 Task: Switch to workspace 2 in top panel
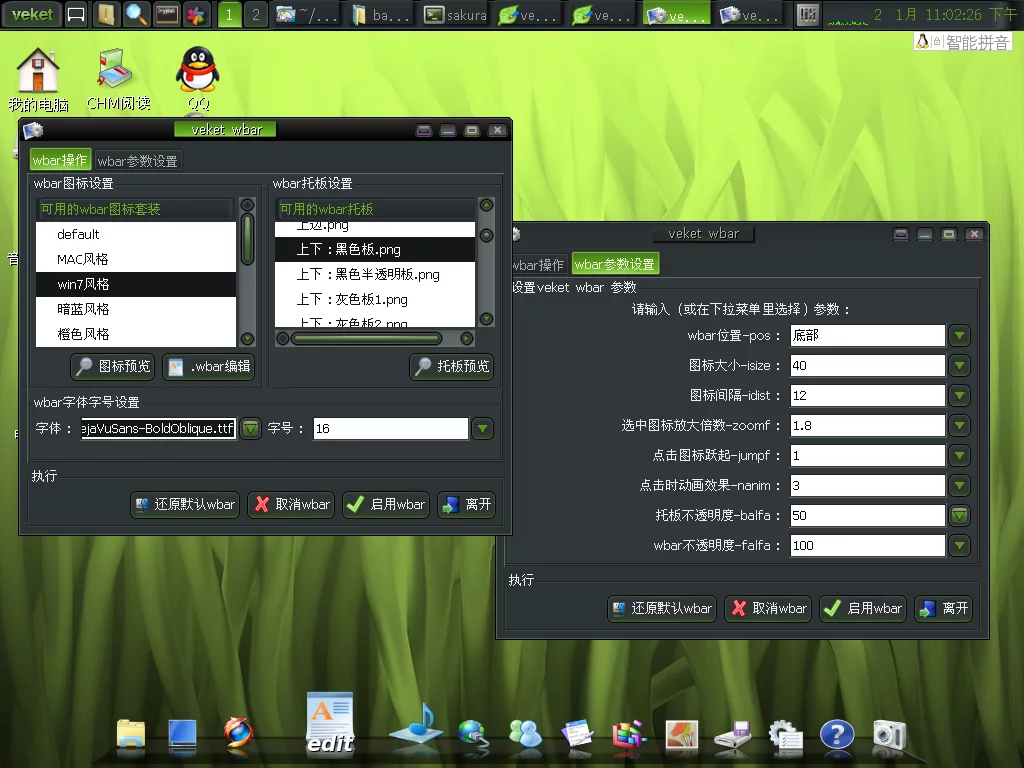tap(256, 14)
